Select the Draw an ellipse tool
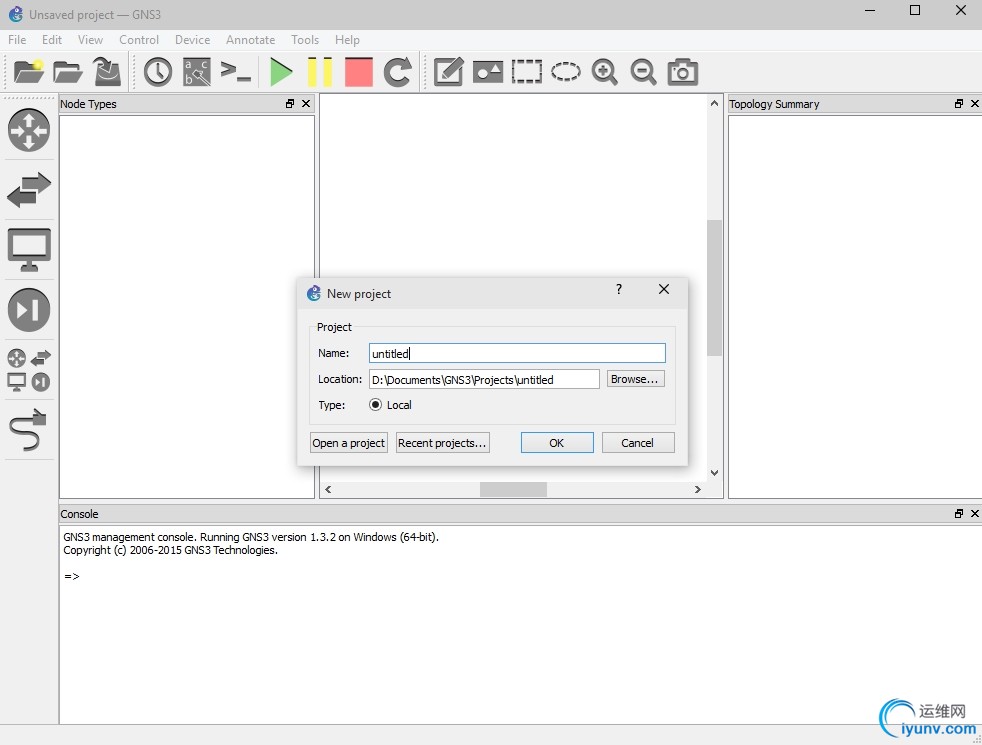Screen dimensions: 982x745 pyautogui.click(x=566, y=71)
